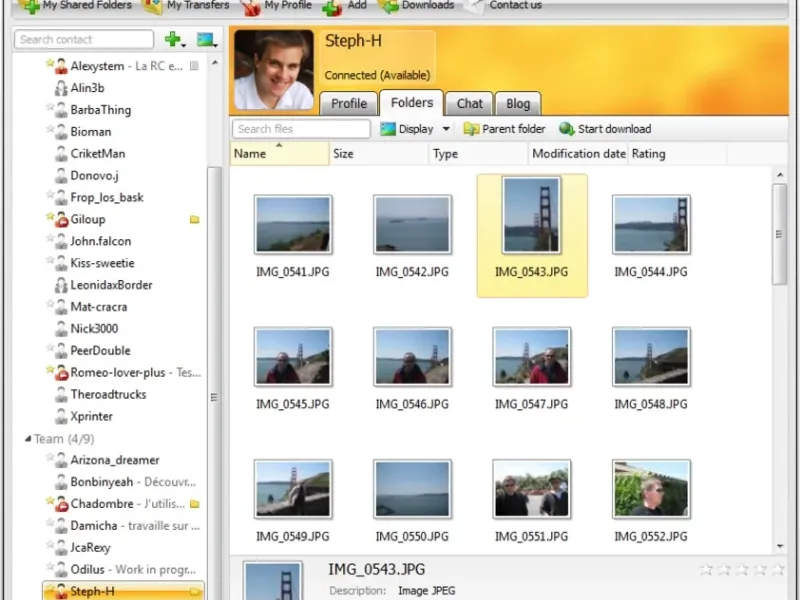Click the Start download icon
Image resolution: width=800 pixels, height=600 pixels.
[x=567, y=129]
